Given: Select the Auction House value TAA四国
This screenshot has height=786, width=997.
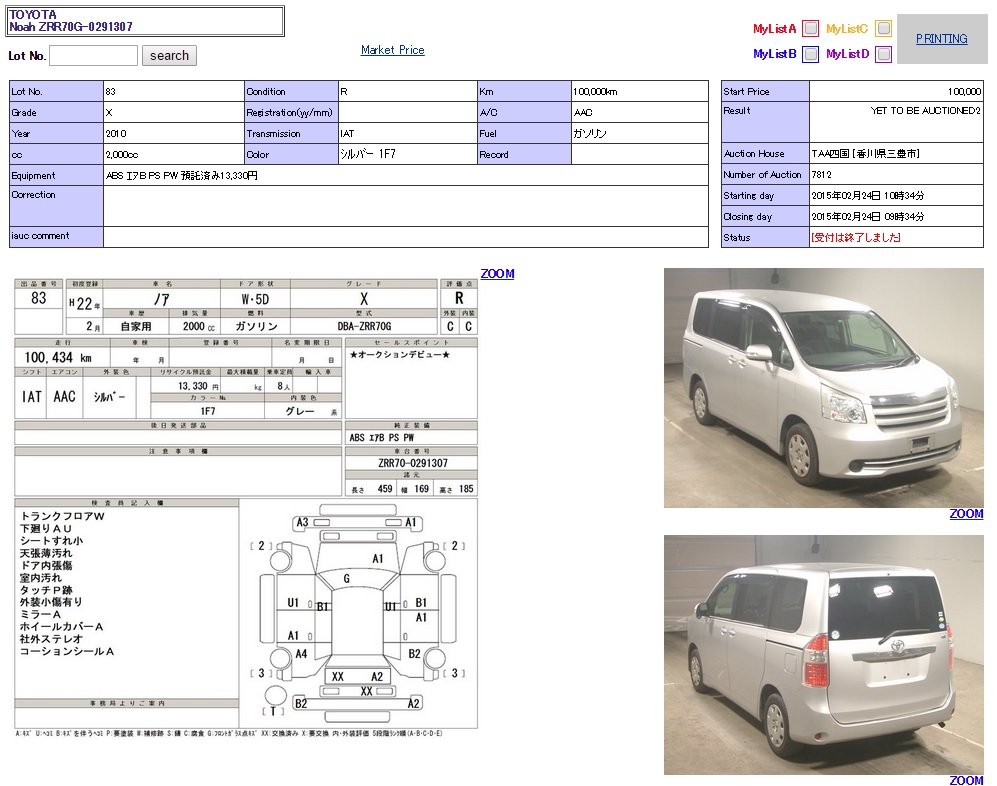Looking at the screenshot, I should point(865,154).
